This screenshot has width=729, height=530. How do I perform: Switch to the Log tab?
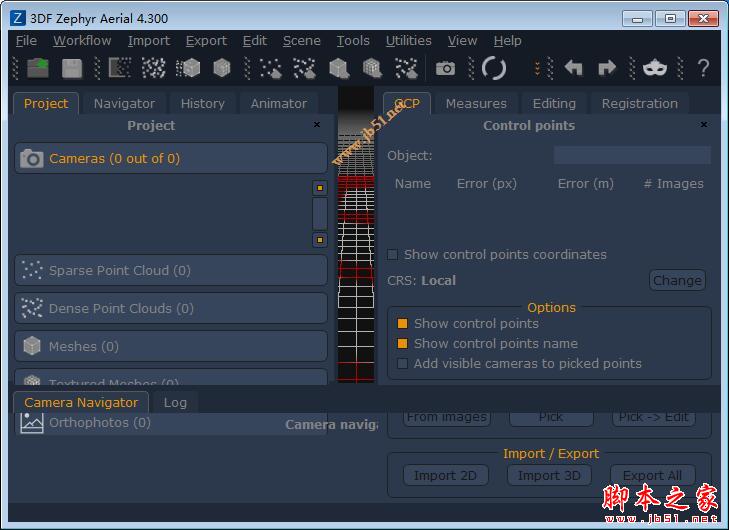pos(175,403)
